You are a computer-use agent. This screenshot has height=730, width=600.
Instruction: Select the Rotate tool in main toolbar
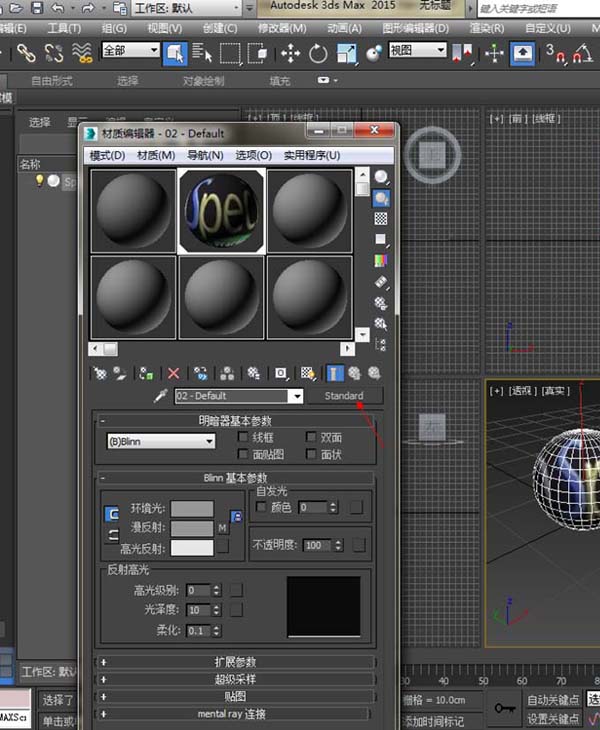(x=318, y=52)
